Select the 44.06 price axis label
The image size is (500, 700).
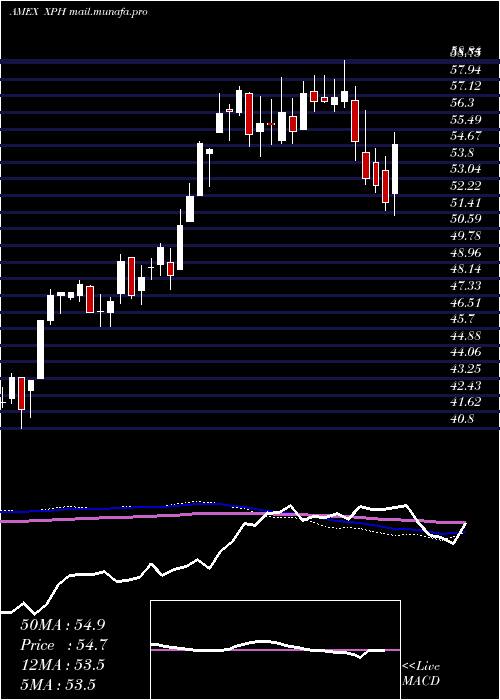point(466,352)
